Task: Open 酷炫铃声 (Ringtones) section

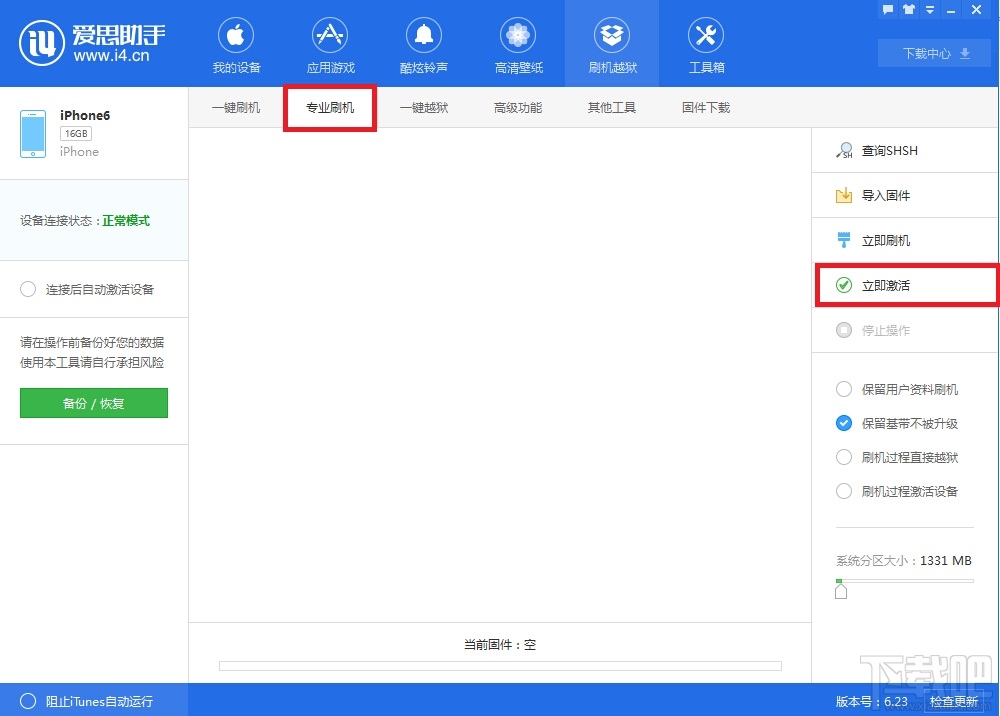Action: (x=423, y=44)
